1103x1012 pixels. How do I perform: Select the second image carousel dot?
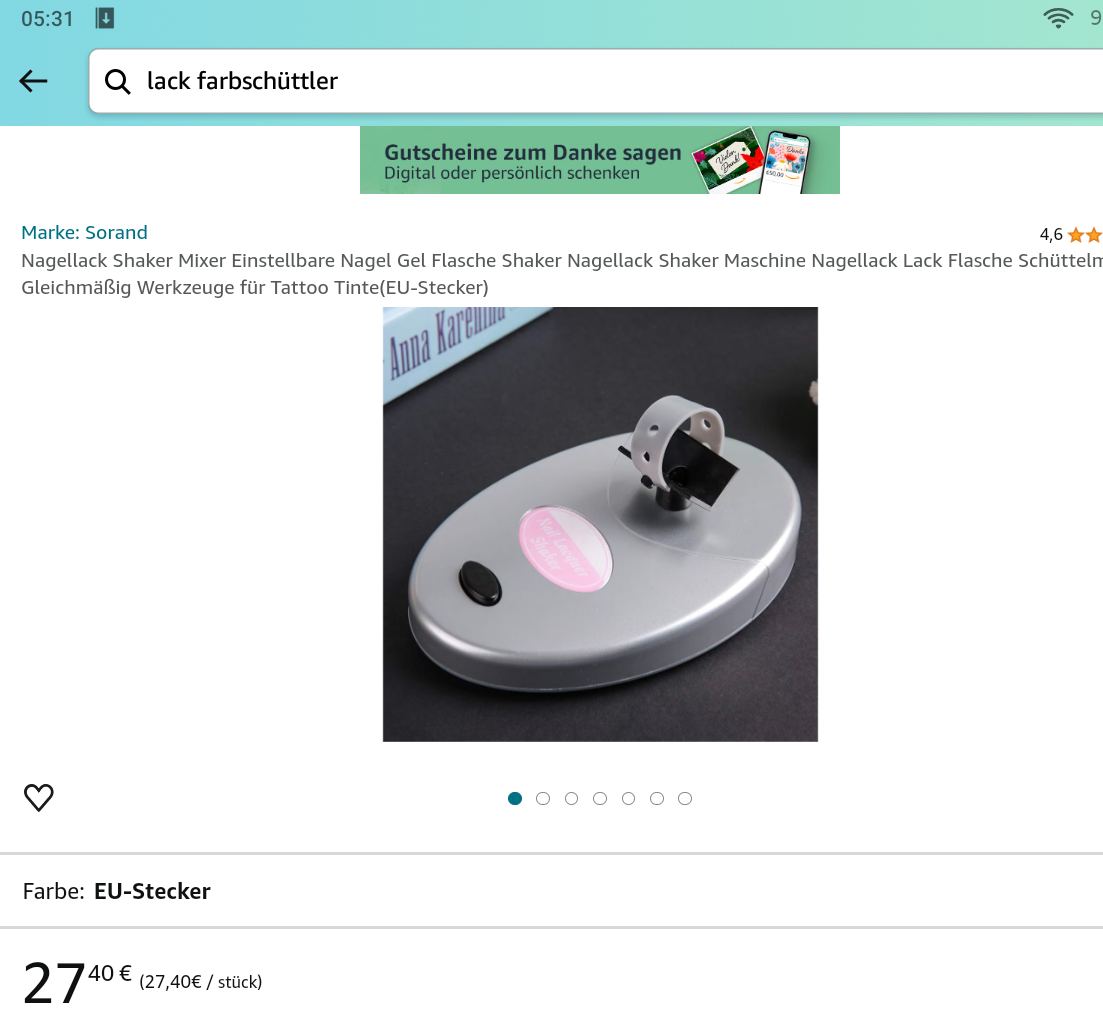(543, 798)
